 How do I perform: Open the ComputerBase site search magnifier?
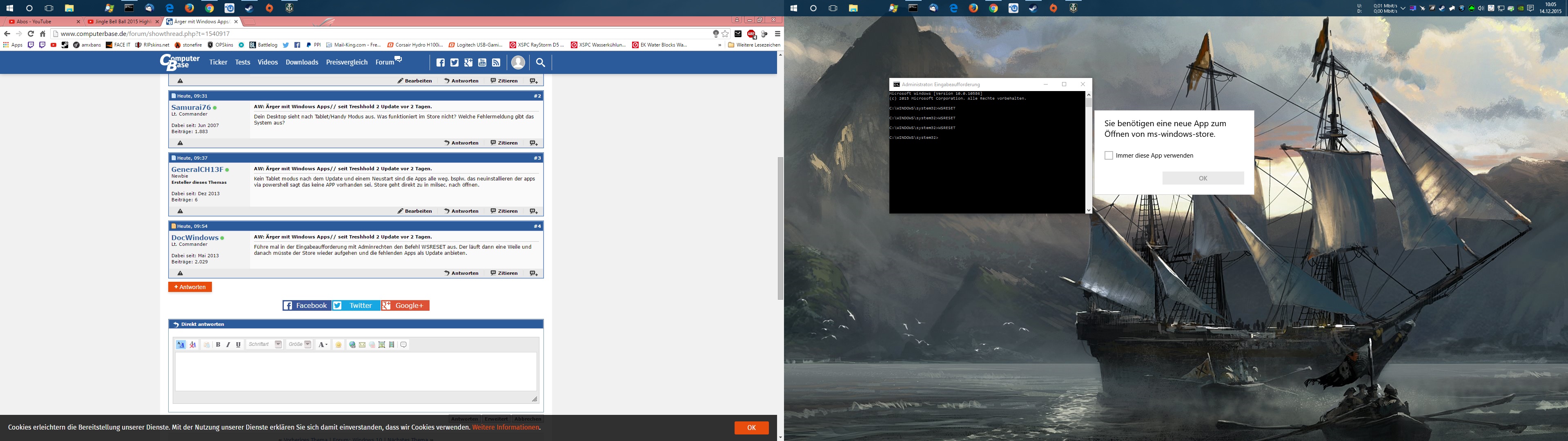[x=540, y=62]
